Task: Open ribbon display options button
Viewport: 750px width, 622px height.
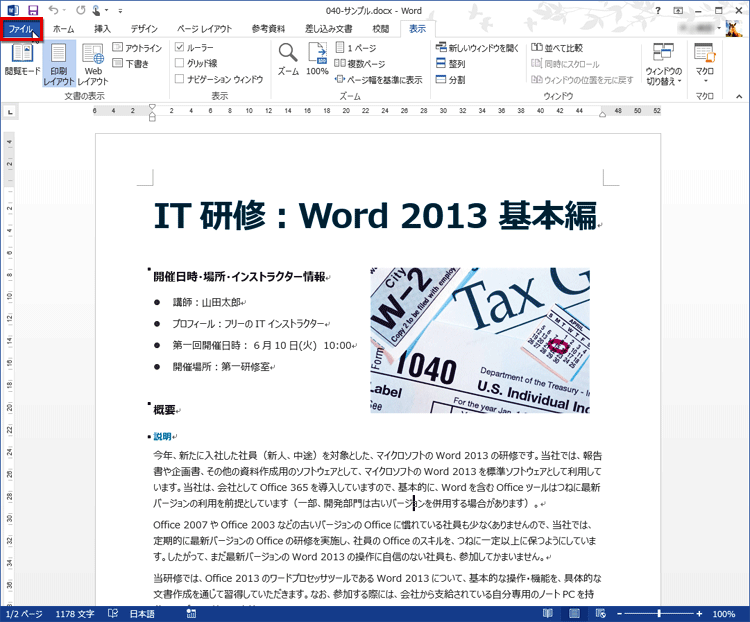Action: (678, 10)
